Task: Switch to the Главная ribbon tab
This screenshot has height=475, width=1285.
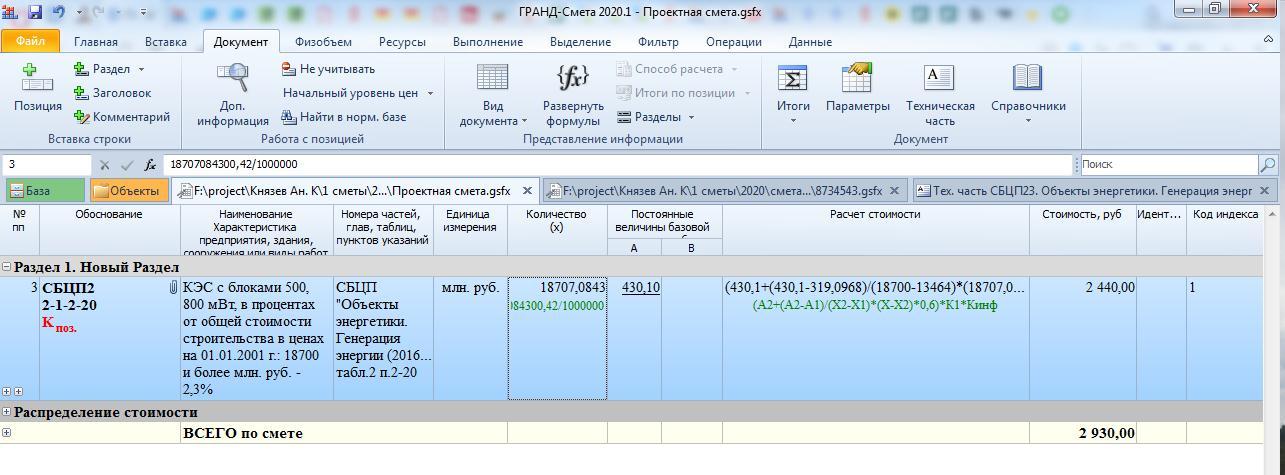Action: click(95, 42)
